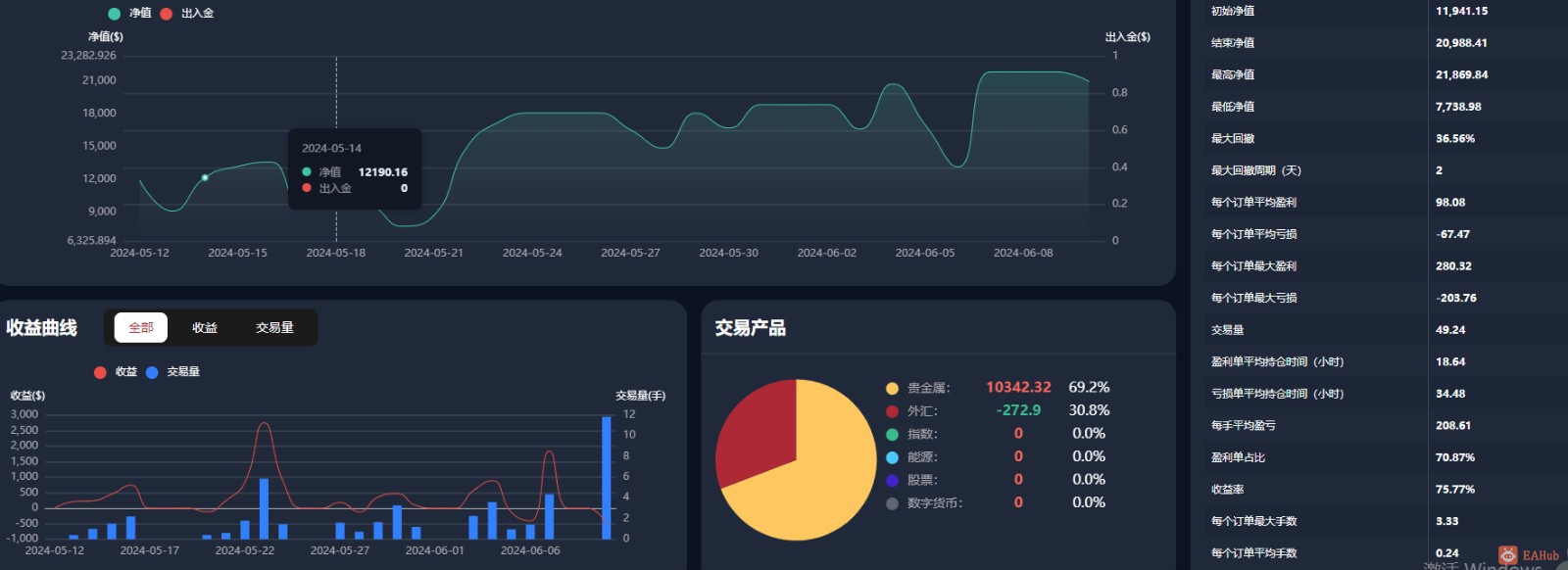This screenshot has width=1568, height=570.
Task: Click the tallest blue volume bar
Action: click(x=607, y=477)
